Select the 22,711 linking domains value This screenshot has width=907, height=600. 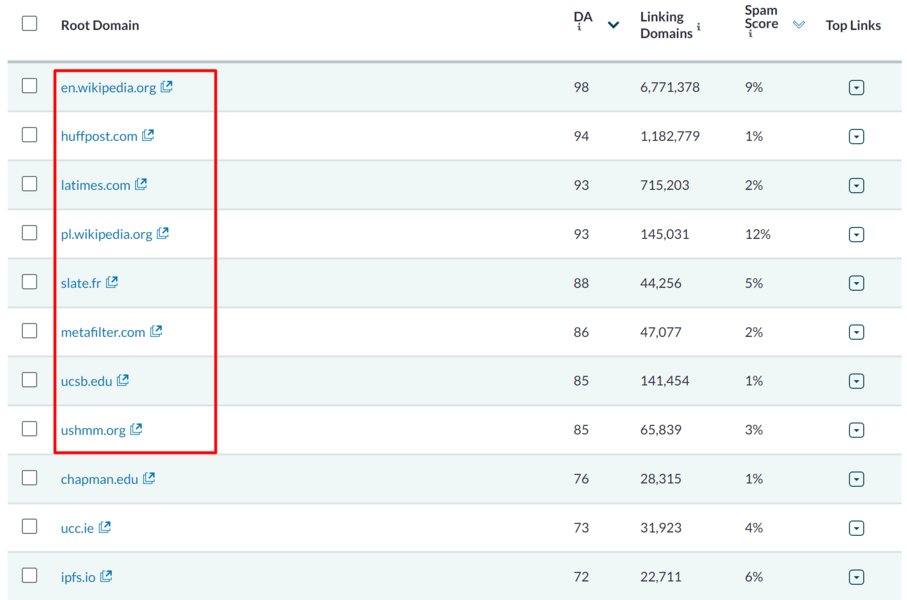661,576
